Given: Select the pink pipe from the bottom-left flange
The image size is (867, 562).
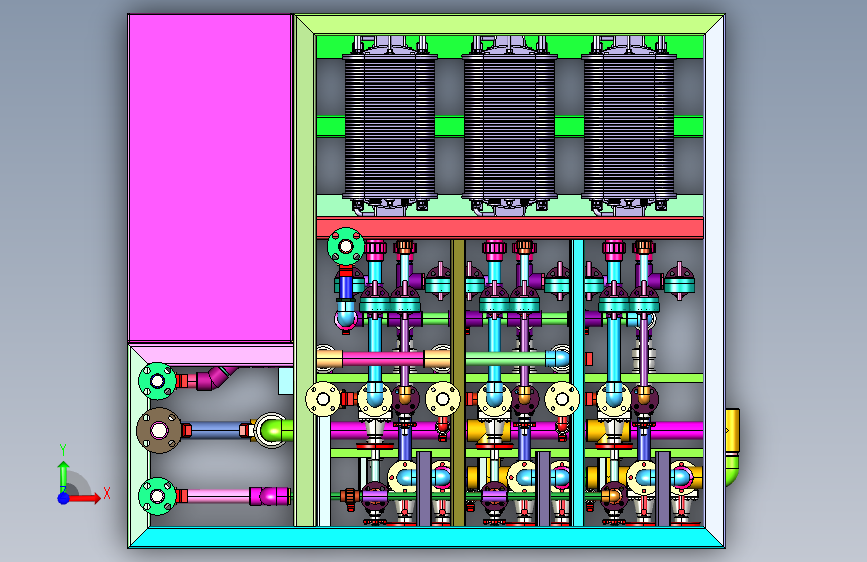Looking at the screenshot, I should (218, 496).
